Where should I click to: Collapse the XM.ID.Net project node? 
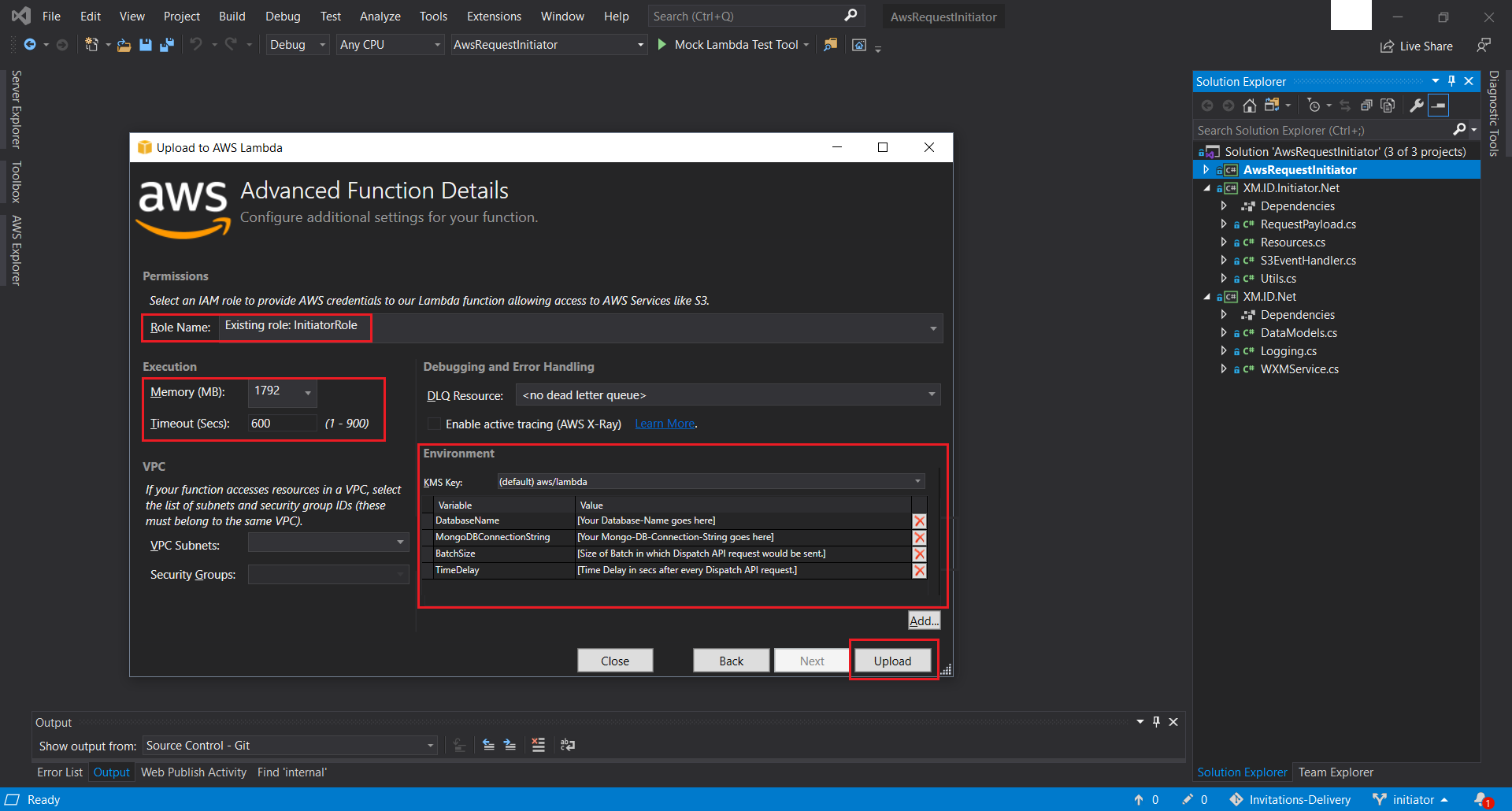click(1206, 297)
